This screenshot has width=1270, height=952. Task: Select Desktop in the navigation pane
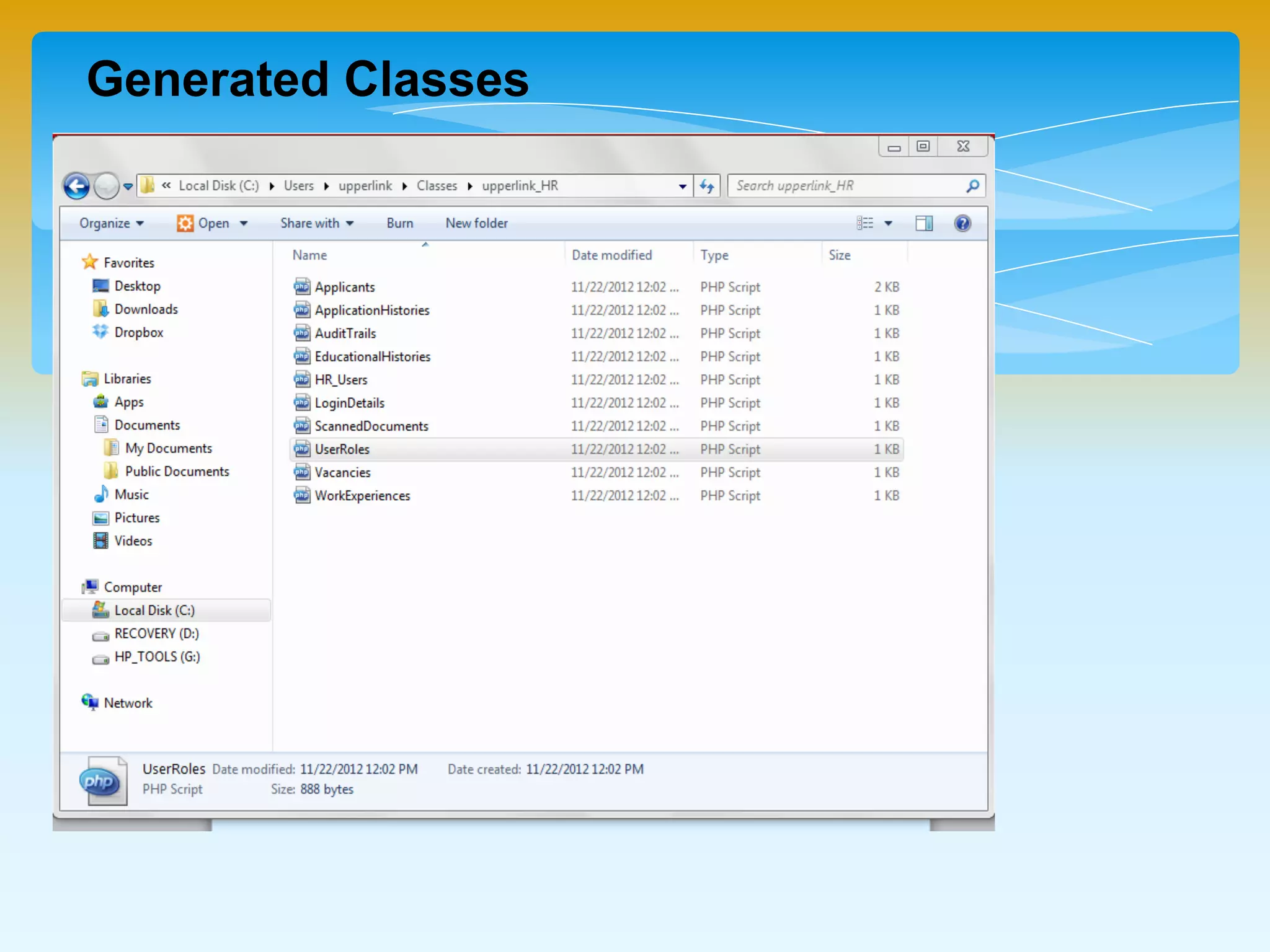point(127,286)
